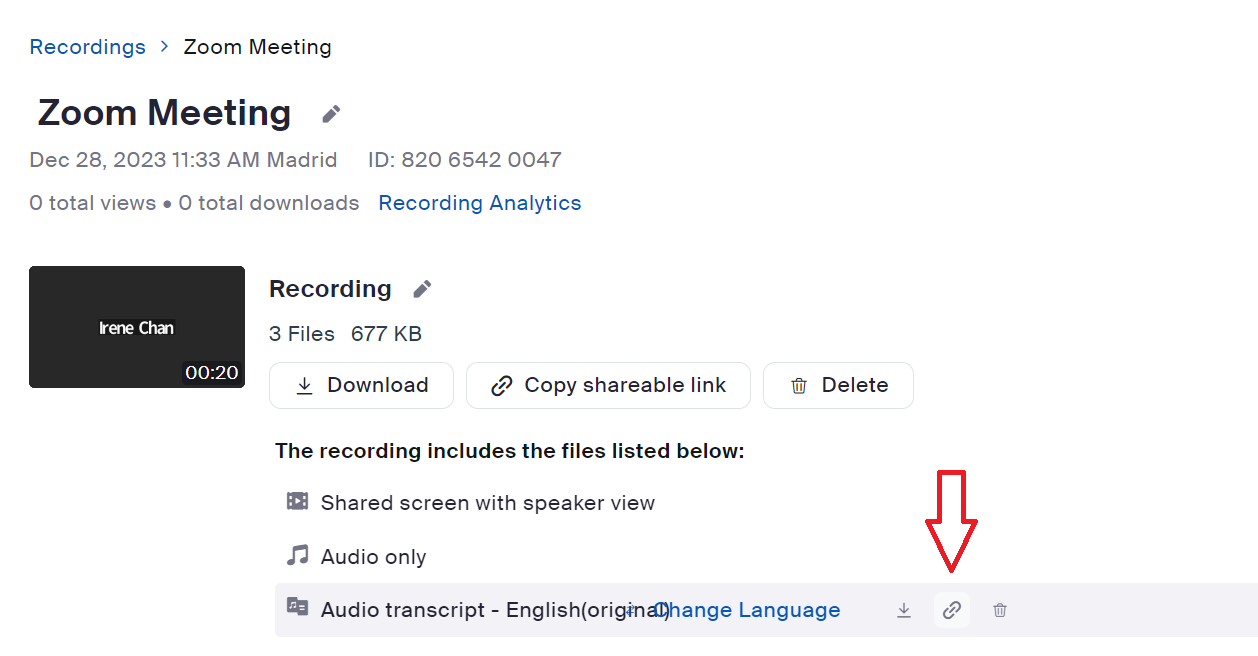Click the Zoom Meeting heading
This screenshot has height=656, width=1258.
[164, 113]
